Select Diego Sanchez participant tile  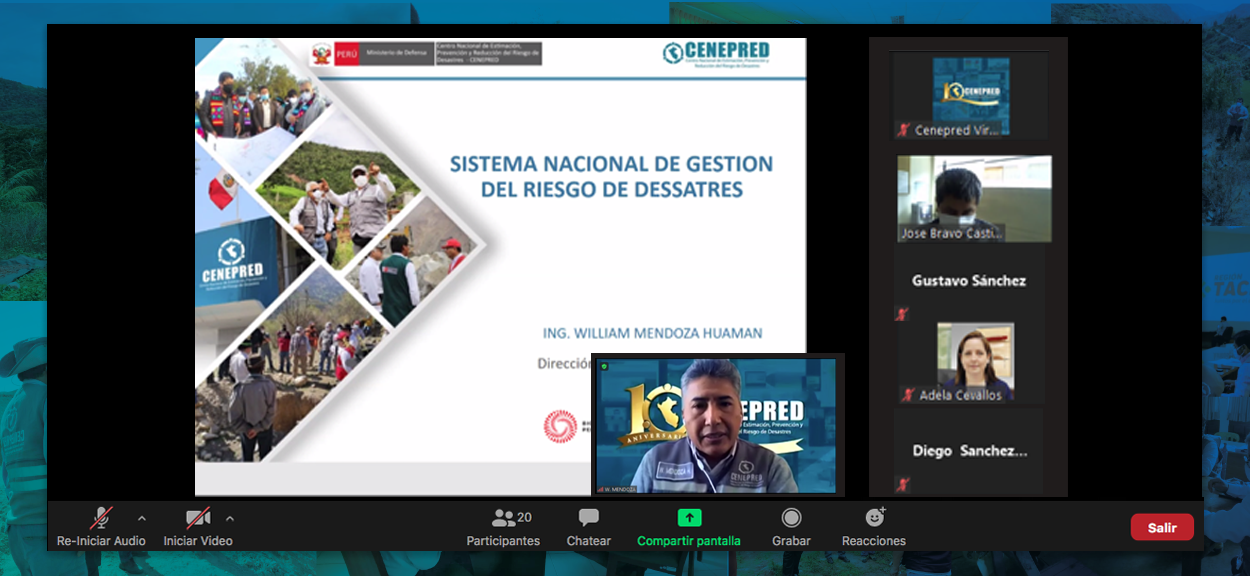coord(969,451)
